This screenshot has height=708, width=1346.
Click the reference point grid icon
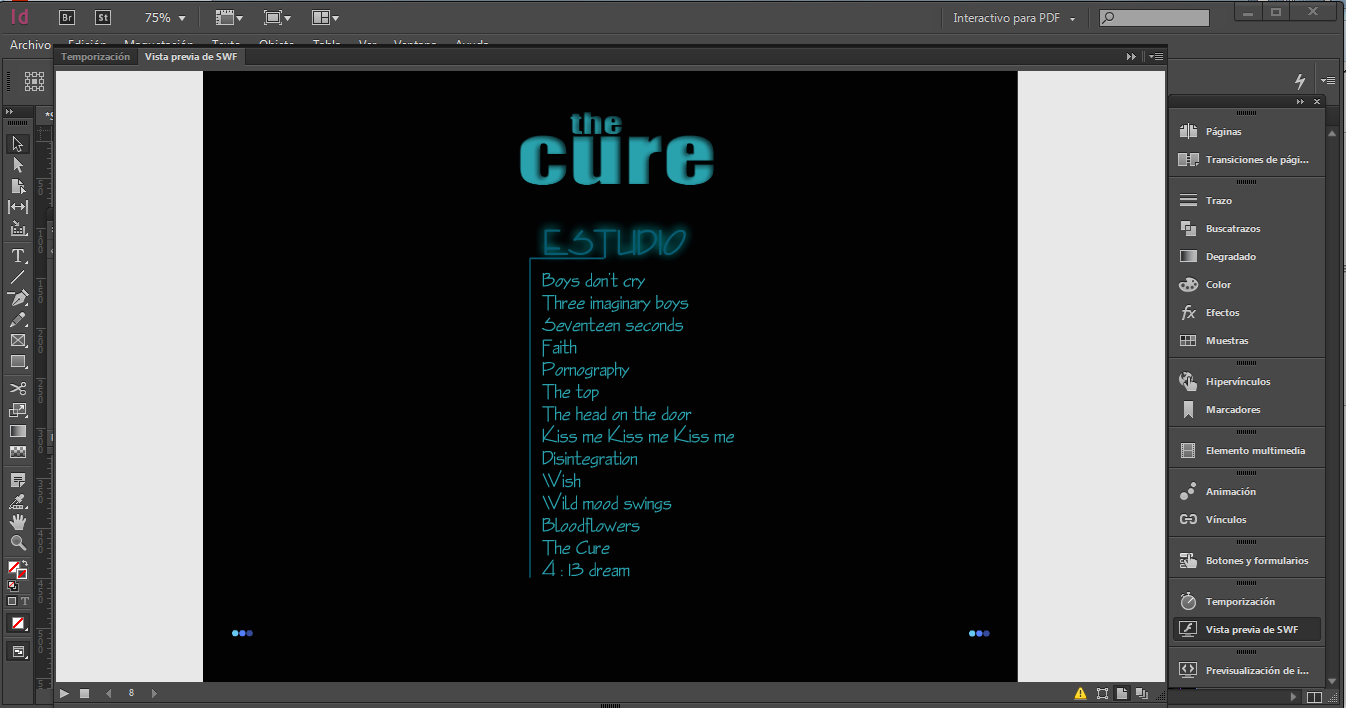[x=34, y=81]
